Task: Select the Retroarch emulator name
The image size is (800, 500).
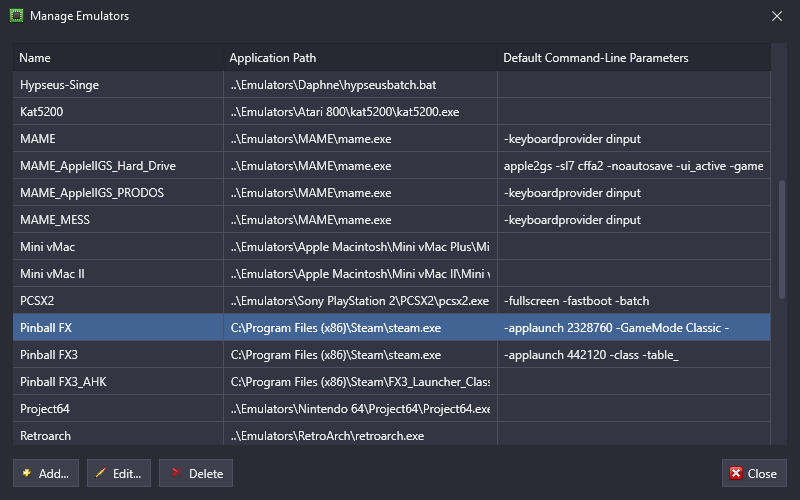Action: [45, 436]
